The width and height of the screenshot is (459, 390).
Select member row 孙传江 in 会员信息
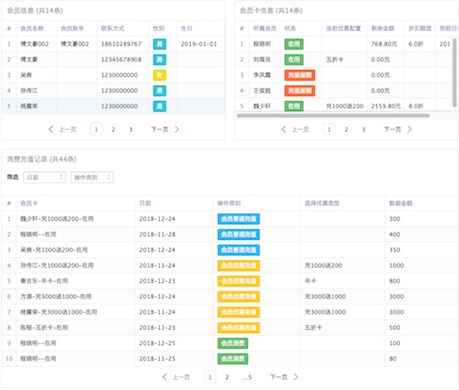113,91
